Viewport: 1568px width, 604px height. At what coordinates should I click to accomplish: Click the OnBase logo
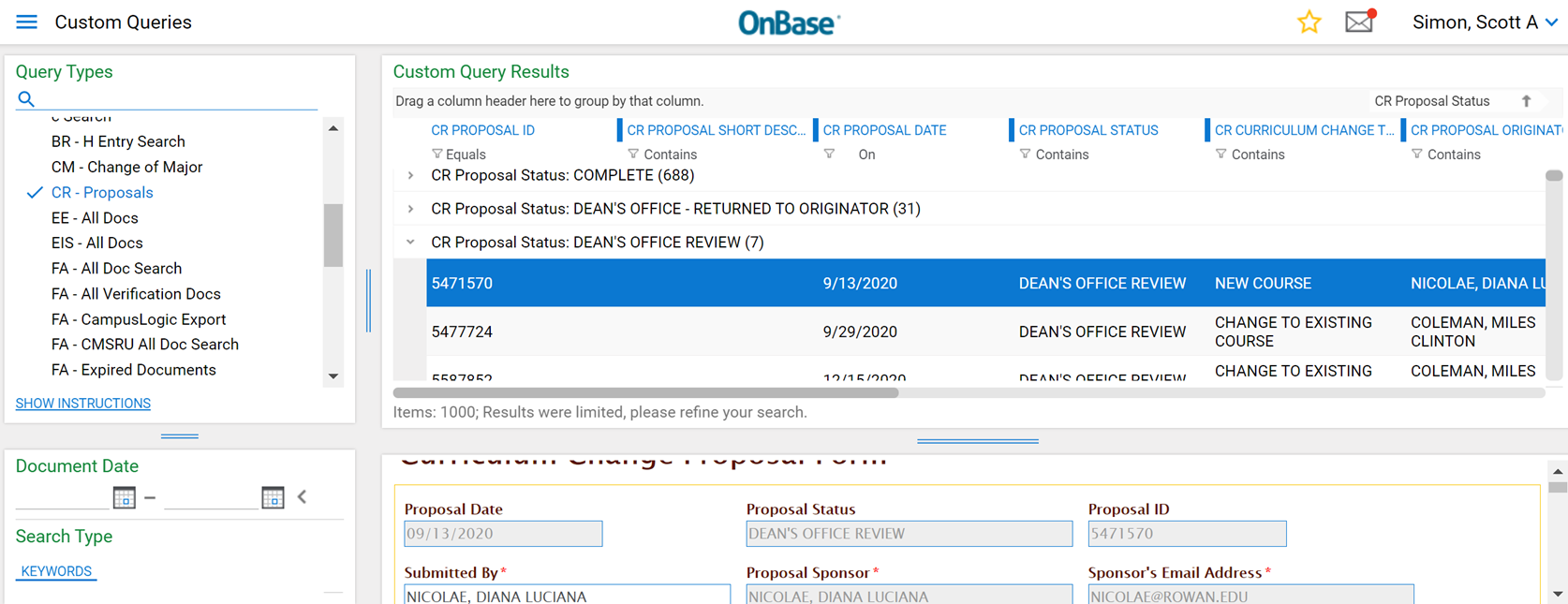(x=789, y=22)
